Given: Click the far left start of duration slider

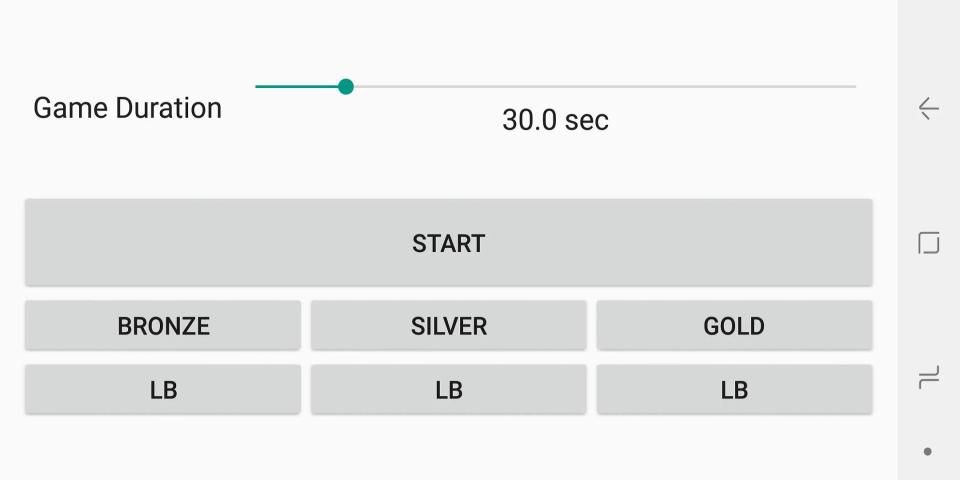Looking at the screenshot, I should 258,87.
